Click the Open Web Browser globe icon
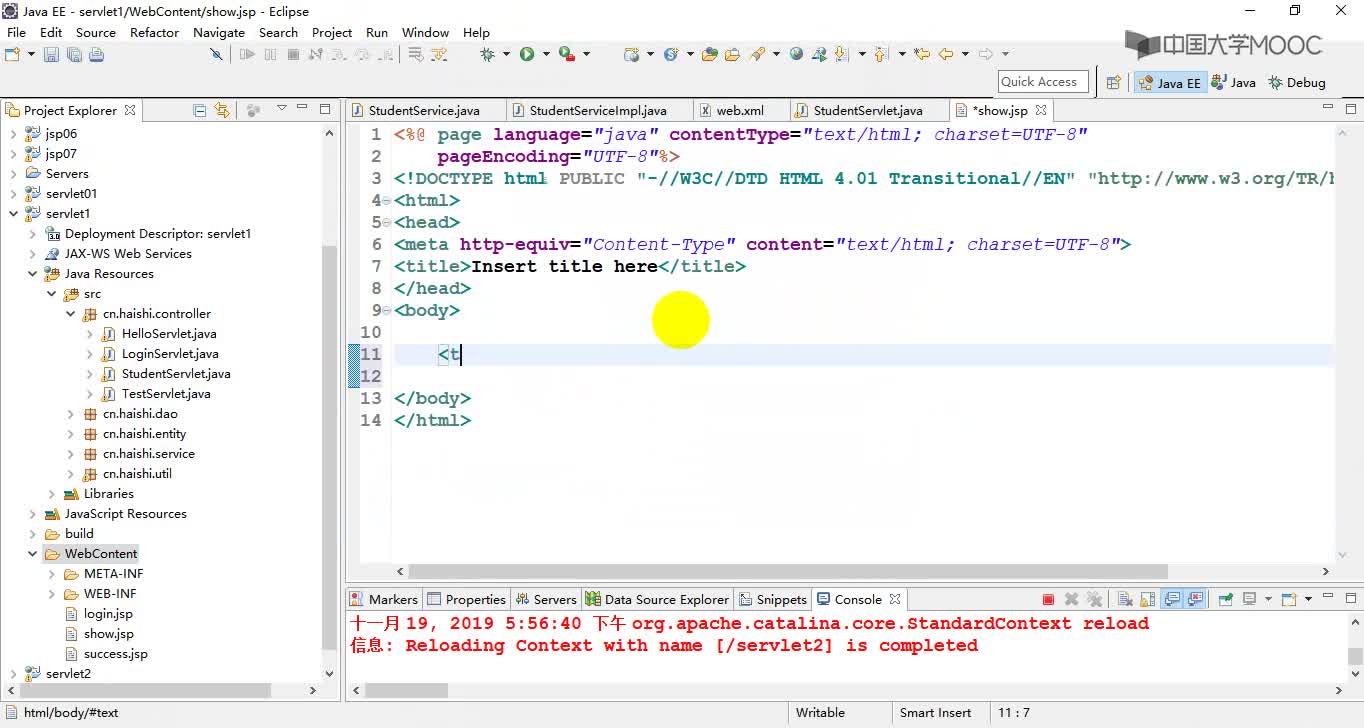1364x728 pixels. (x=796, y=54)
